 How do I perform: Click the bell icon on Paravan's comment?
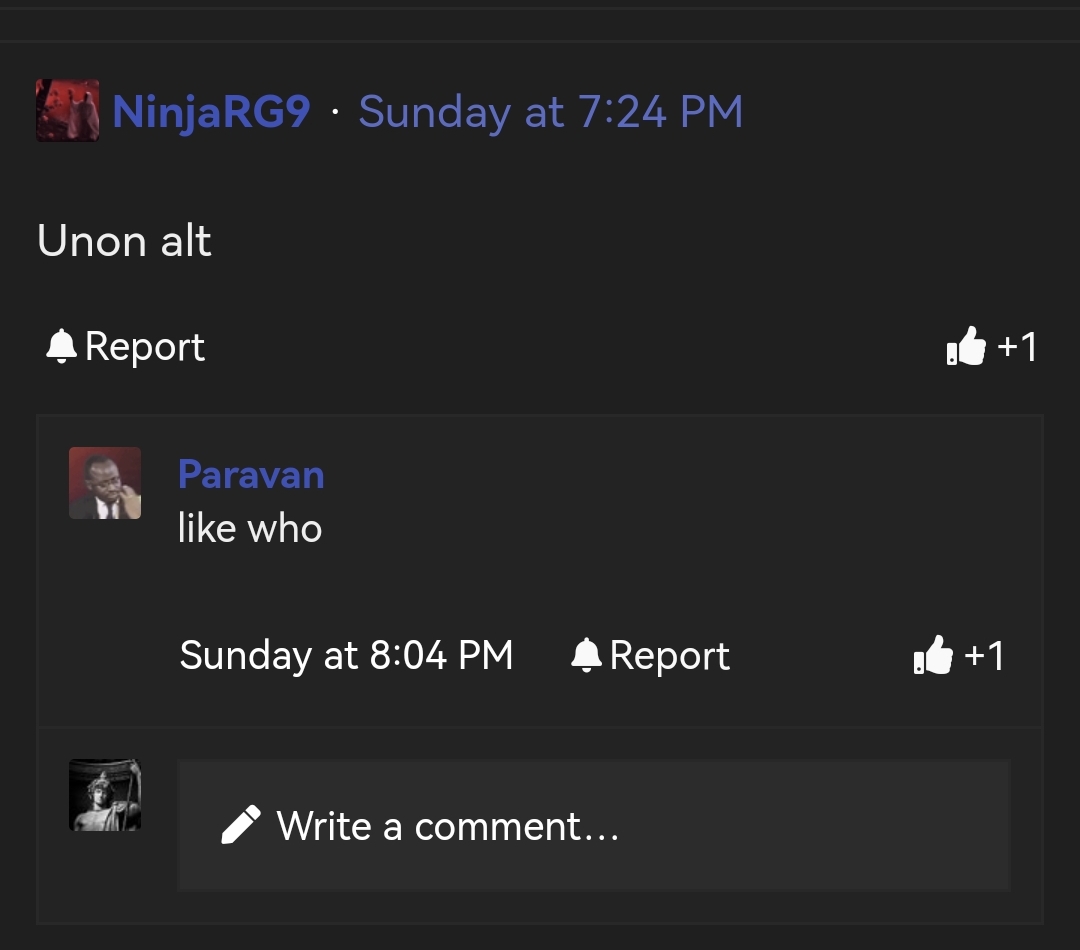[x=586, y=656]
